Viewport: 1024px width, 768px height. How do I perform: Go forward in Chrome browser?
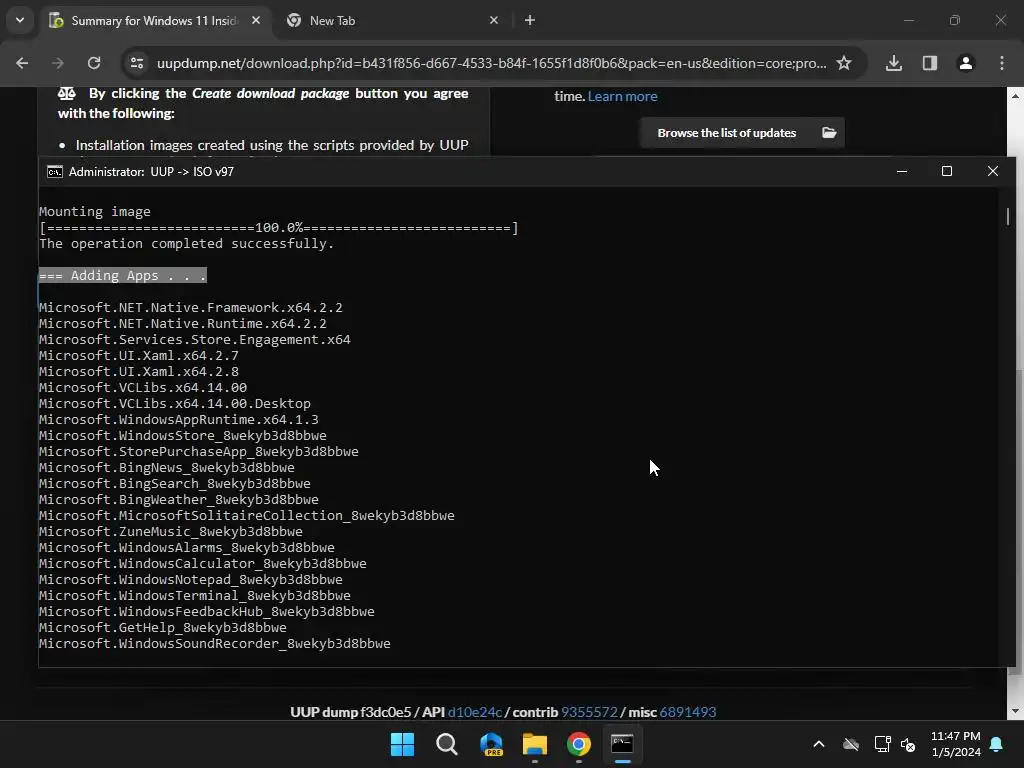(58, 63)
